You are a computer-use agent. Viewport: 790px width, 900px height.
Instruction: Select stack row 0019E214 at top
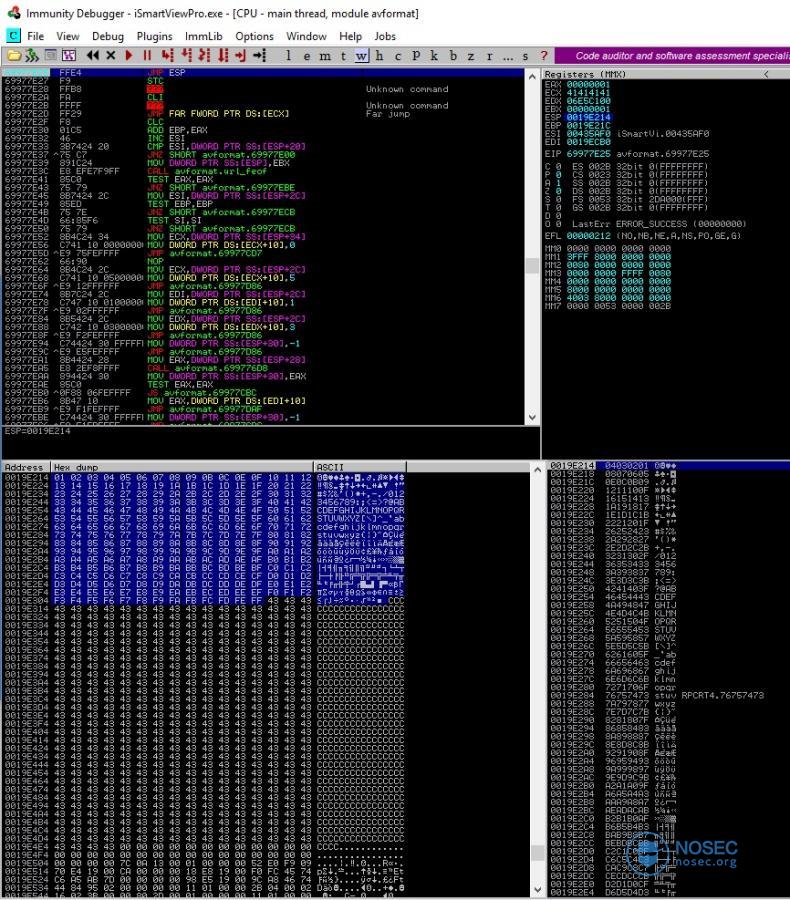tap(668, 465)
